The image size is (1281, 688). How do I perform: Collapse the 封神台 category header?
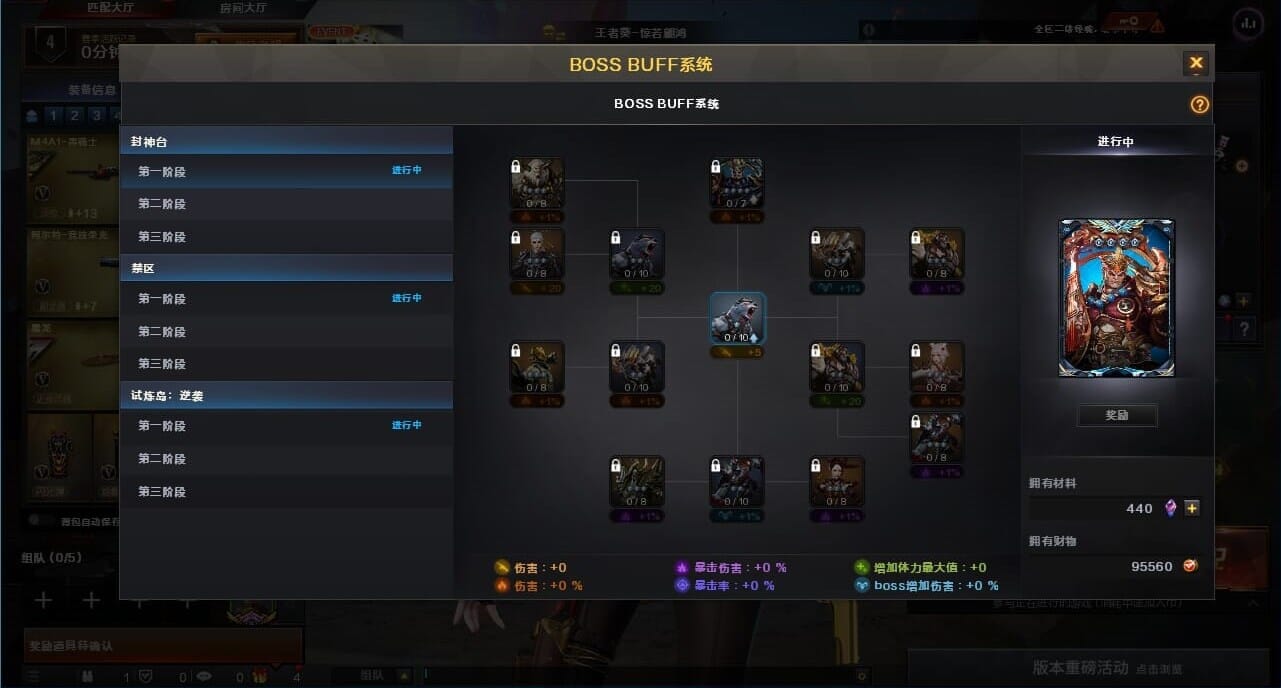pyautogui.click(x=286, y=141)
